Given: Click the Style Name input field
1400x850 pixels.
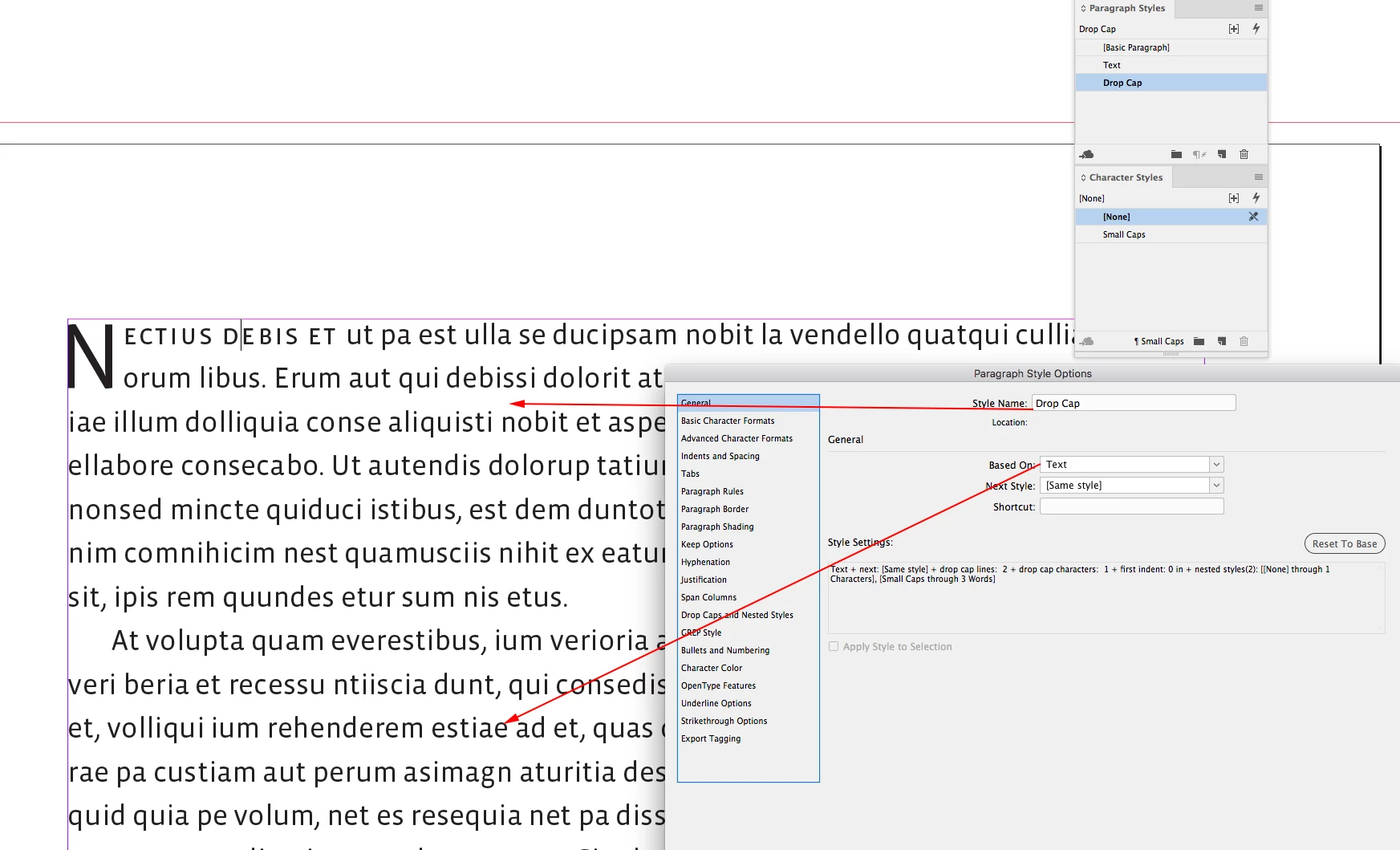Looking at the screenshot, I should coord(1134,403).
